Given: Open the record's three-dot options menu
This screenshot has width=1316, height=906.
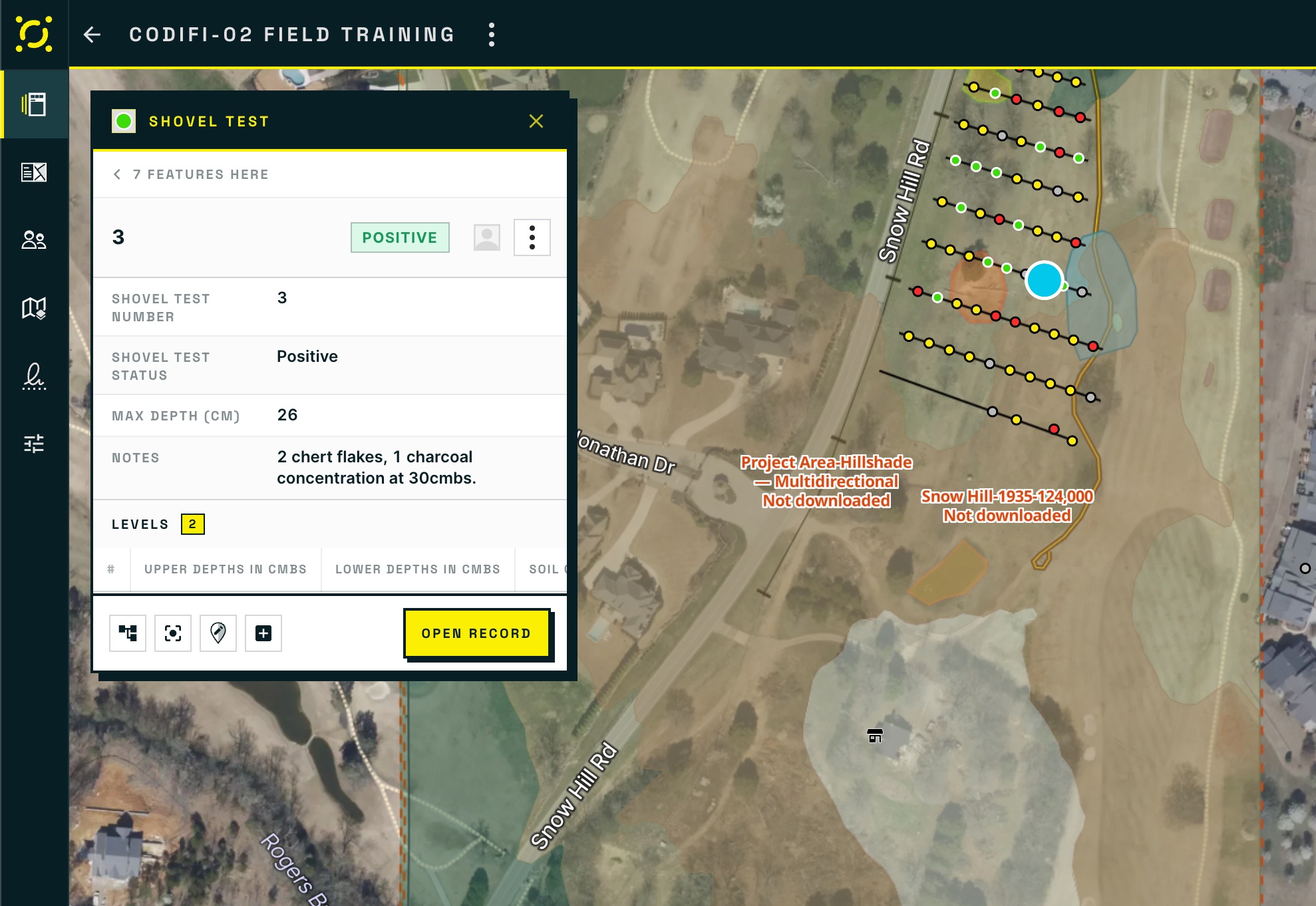Looking at the screenshot, I should 532,237.
